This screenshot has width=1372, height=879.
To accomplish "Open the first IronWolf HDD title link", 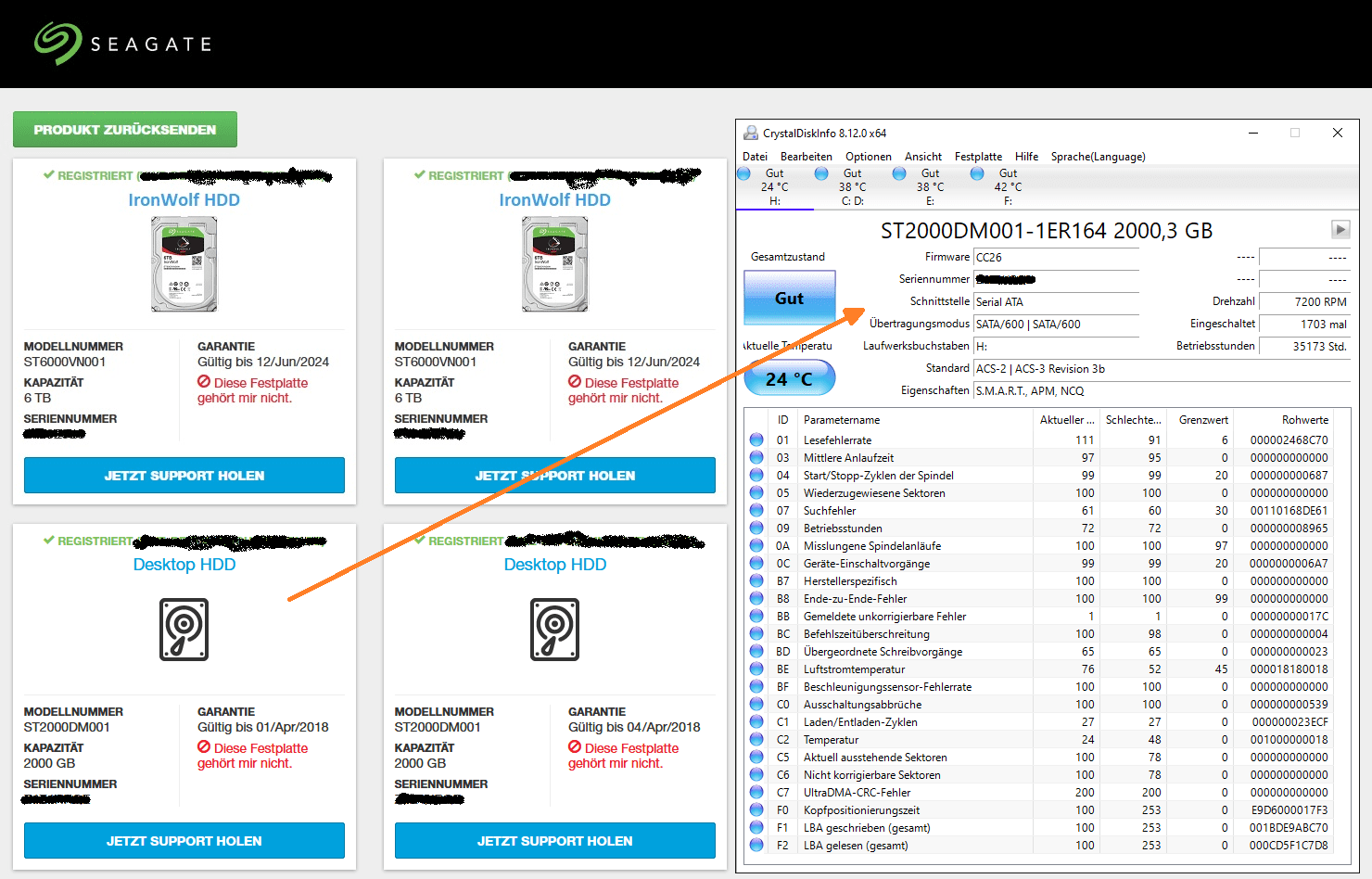I will [x=184, y=200].
